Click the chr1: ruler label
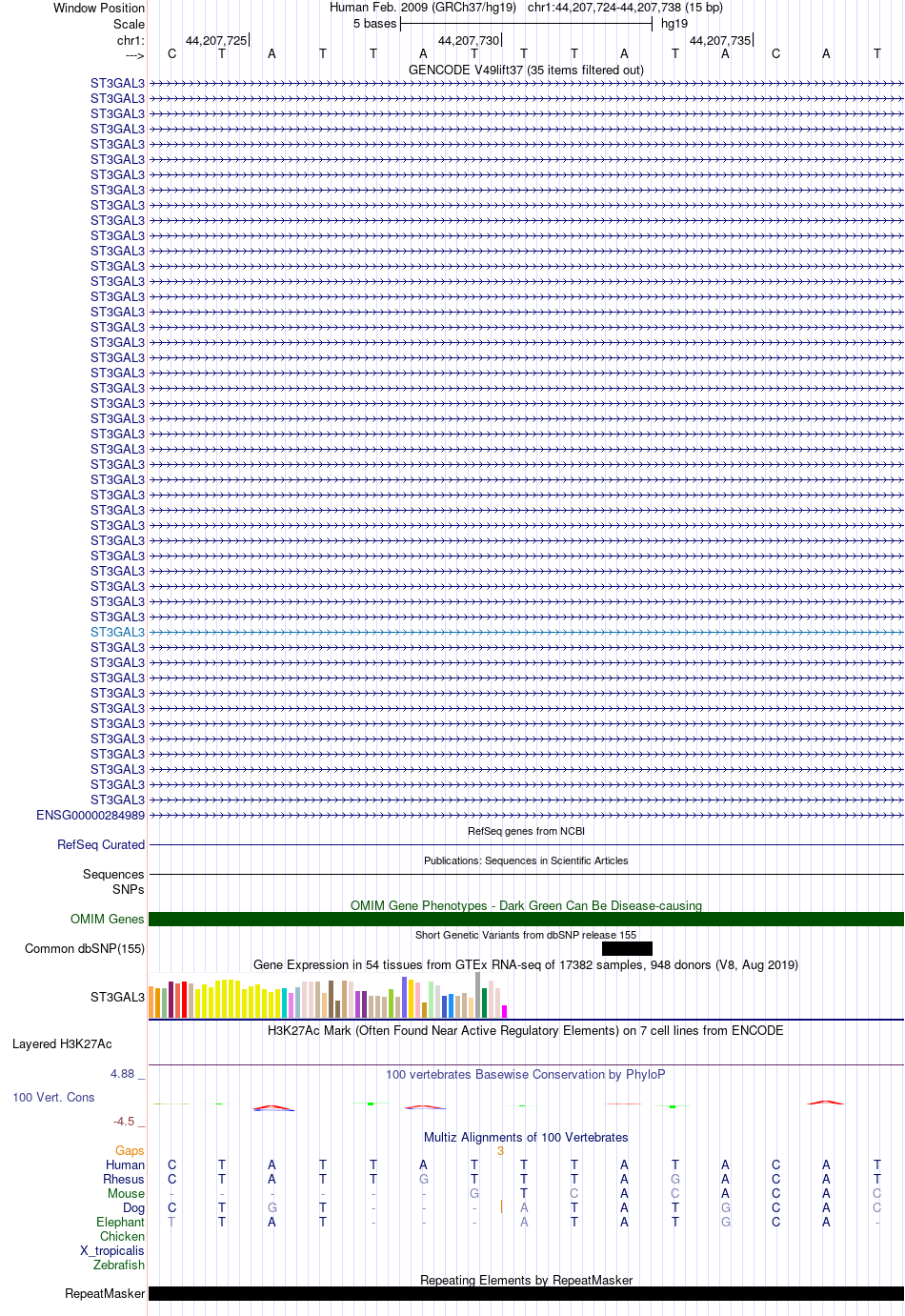Screen dimensions: 905x1316 [x=131, y=40]
